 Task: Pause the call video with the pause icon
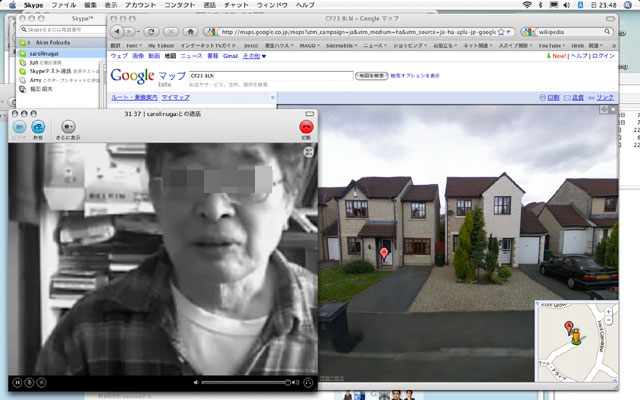(17, 382)
